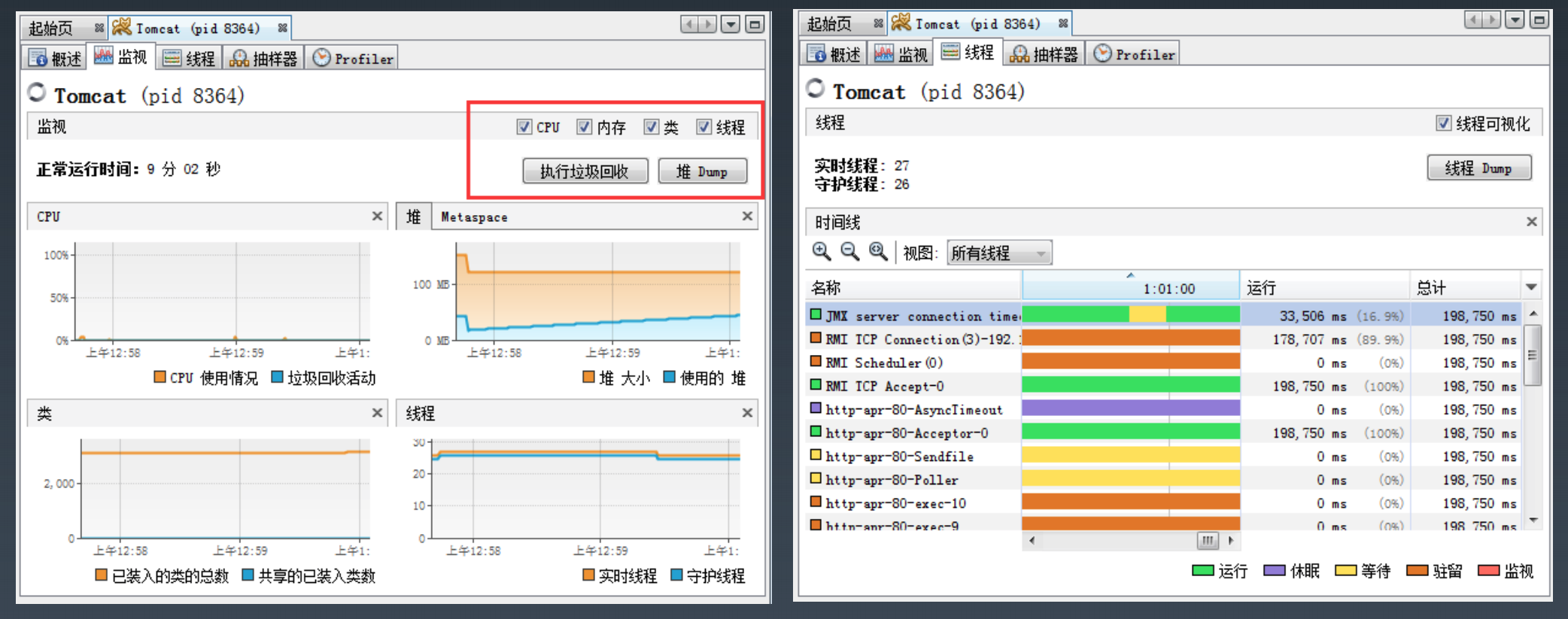Close 起始页 tab in right window

pos(878,24)
